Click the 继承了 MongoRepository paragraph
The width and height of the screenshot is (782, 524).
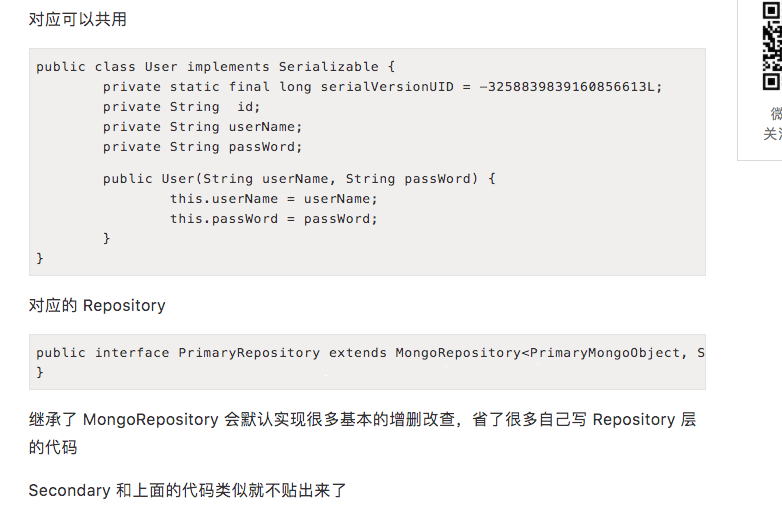coord(362,420)
